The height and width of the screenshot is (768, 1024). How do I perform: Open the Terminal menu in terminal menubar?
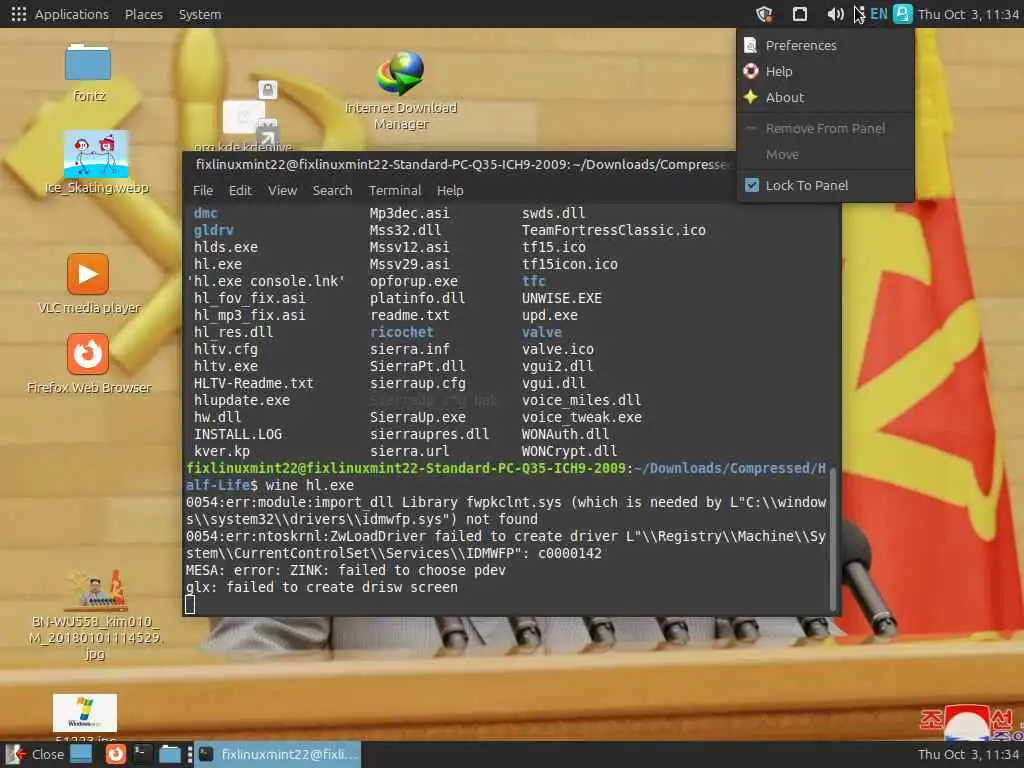click(x=395, y=191)
